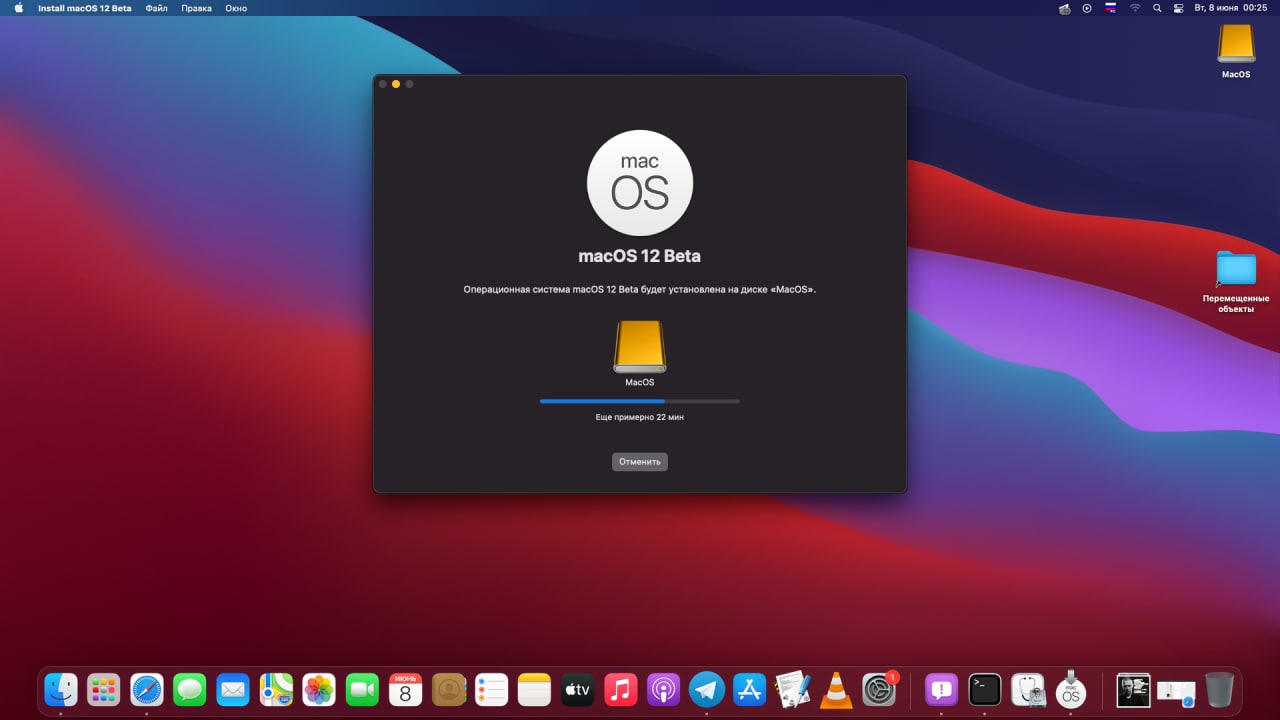Open Feedback Assistant from the dock
The width and height of the screenshot is (1280, 720).
[941, 689]
